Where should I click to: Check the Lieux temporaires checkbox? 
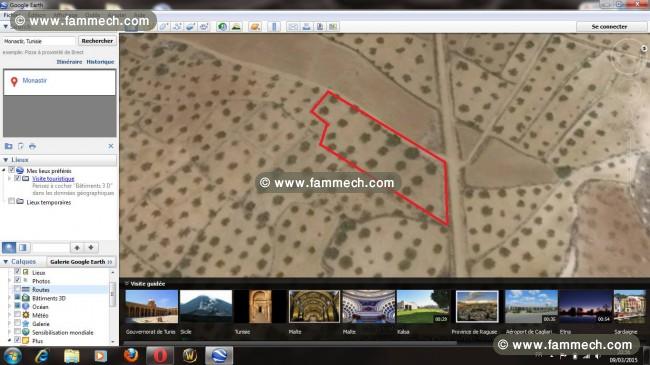(x=11, y=202)
